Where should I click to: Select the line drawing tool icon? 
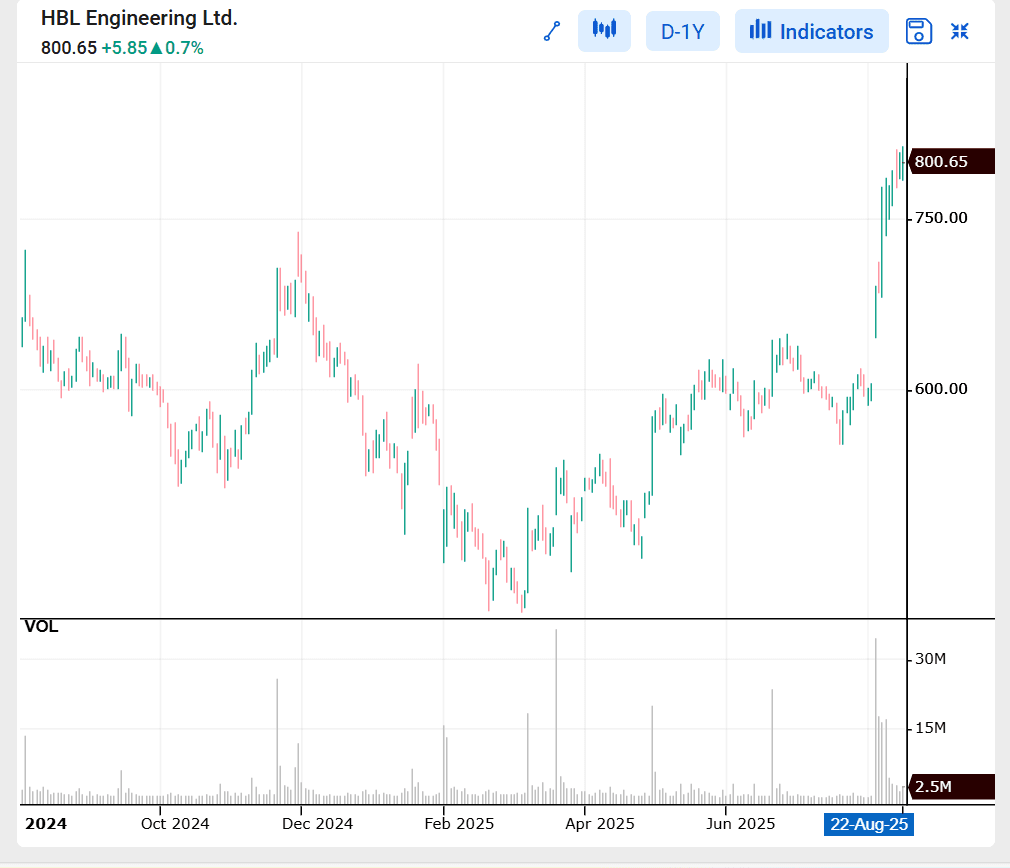pos(552,31)
